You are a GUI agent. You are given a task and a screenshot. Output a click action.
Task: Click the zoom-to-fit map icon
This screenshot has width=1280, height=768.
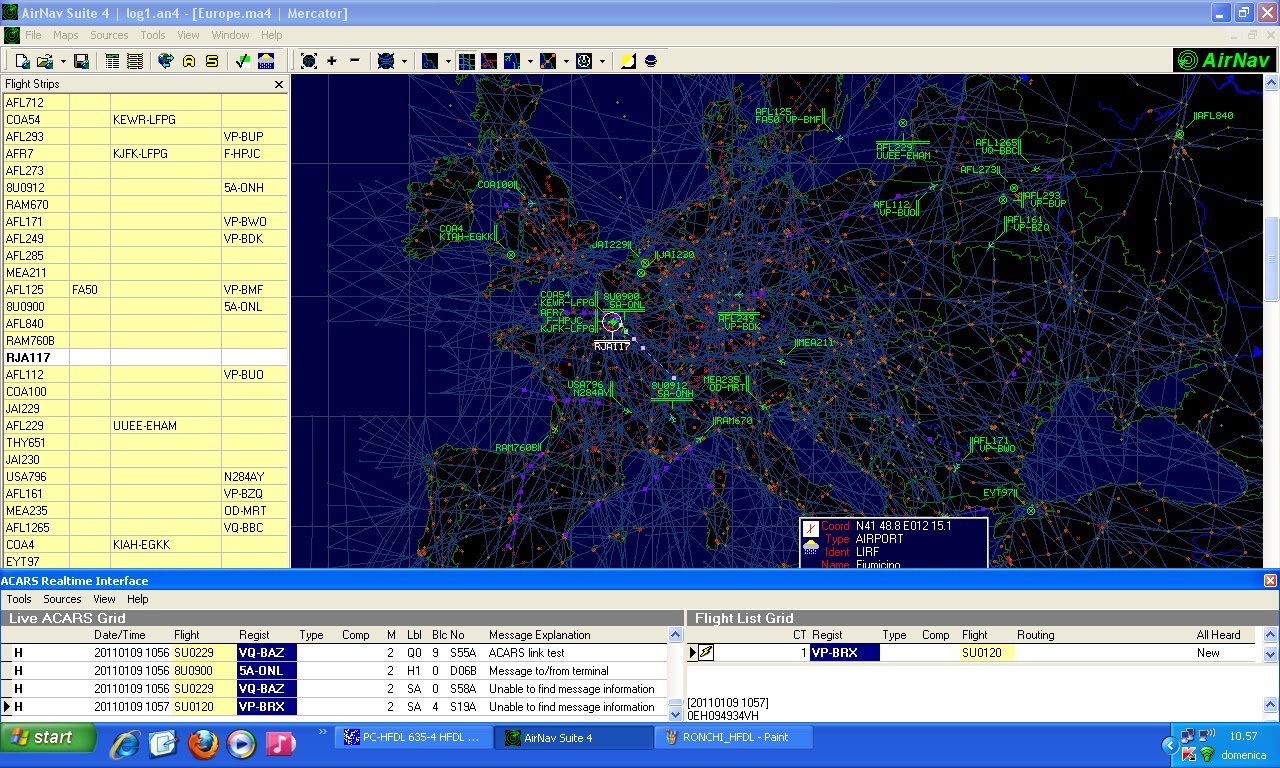[309, 61]
